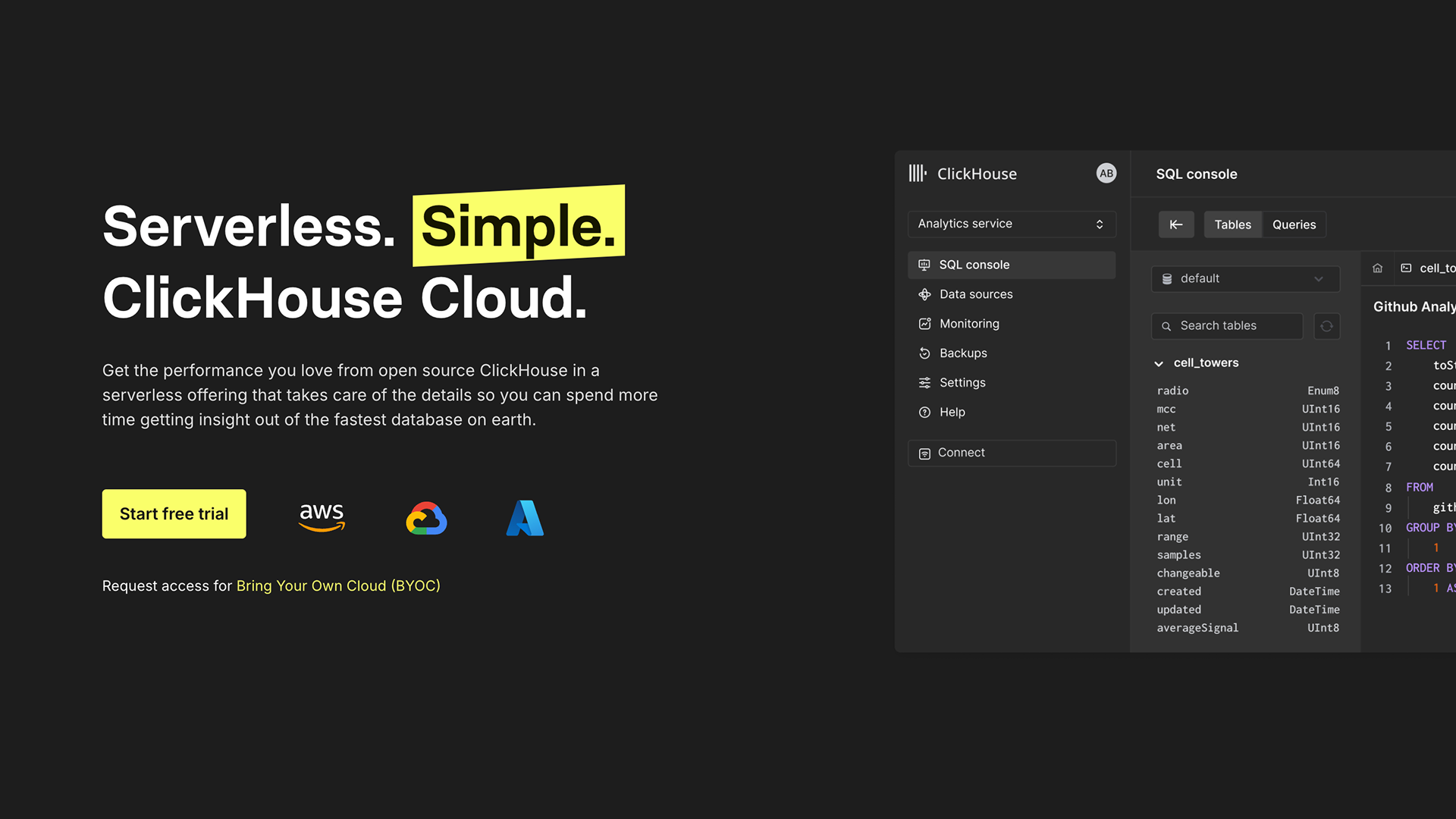Switch to the Tables tab

click(1232, 224)
